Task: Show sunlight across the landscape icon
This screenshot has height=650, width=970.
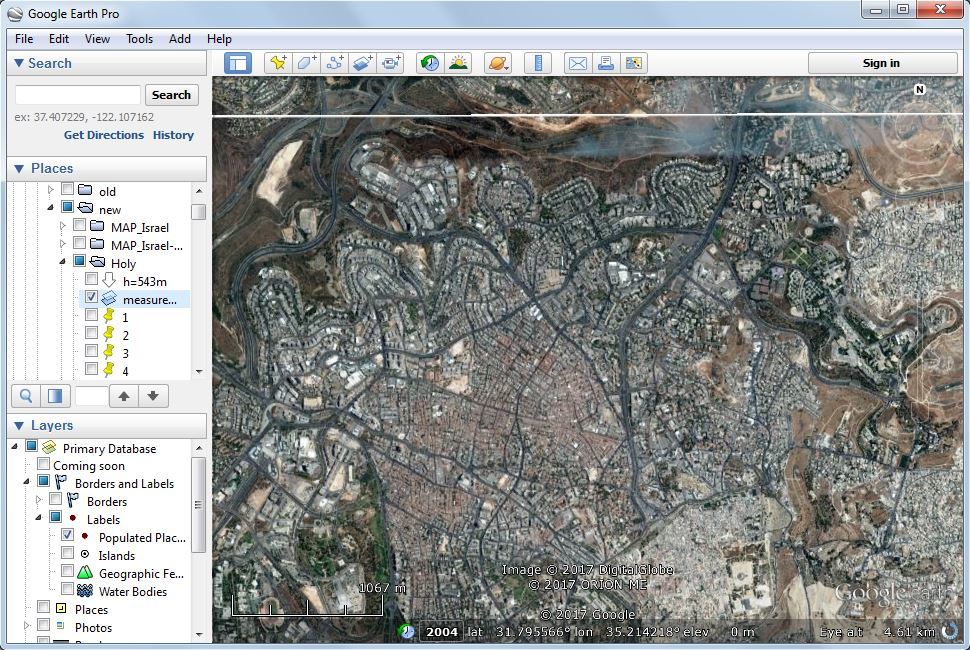Action: click(458, 63)
